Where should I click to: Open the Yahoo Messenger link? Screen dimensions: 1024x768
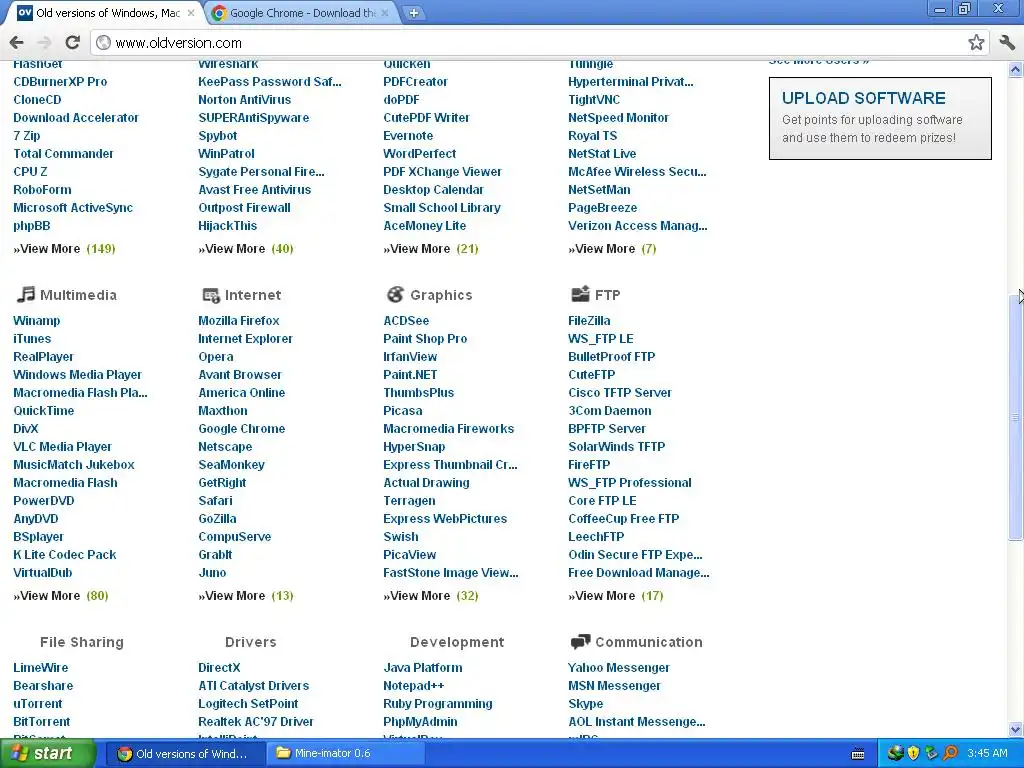click(x=619, y=668)
